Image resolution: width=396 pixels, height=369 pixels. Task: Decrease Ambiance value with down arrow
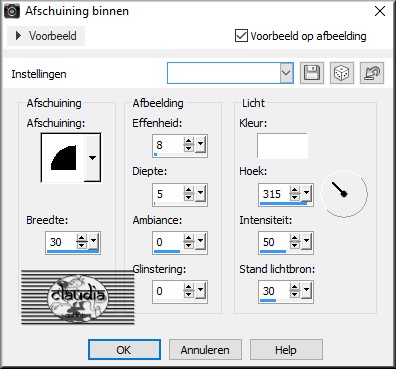(x=189, y=245)
